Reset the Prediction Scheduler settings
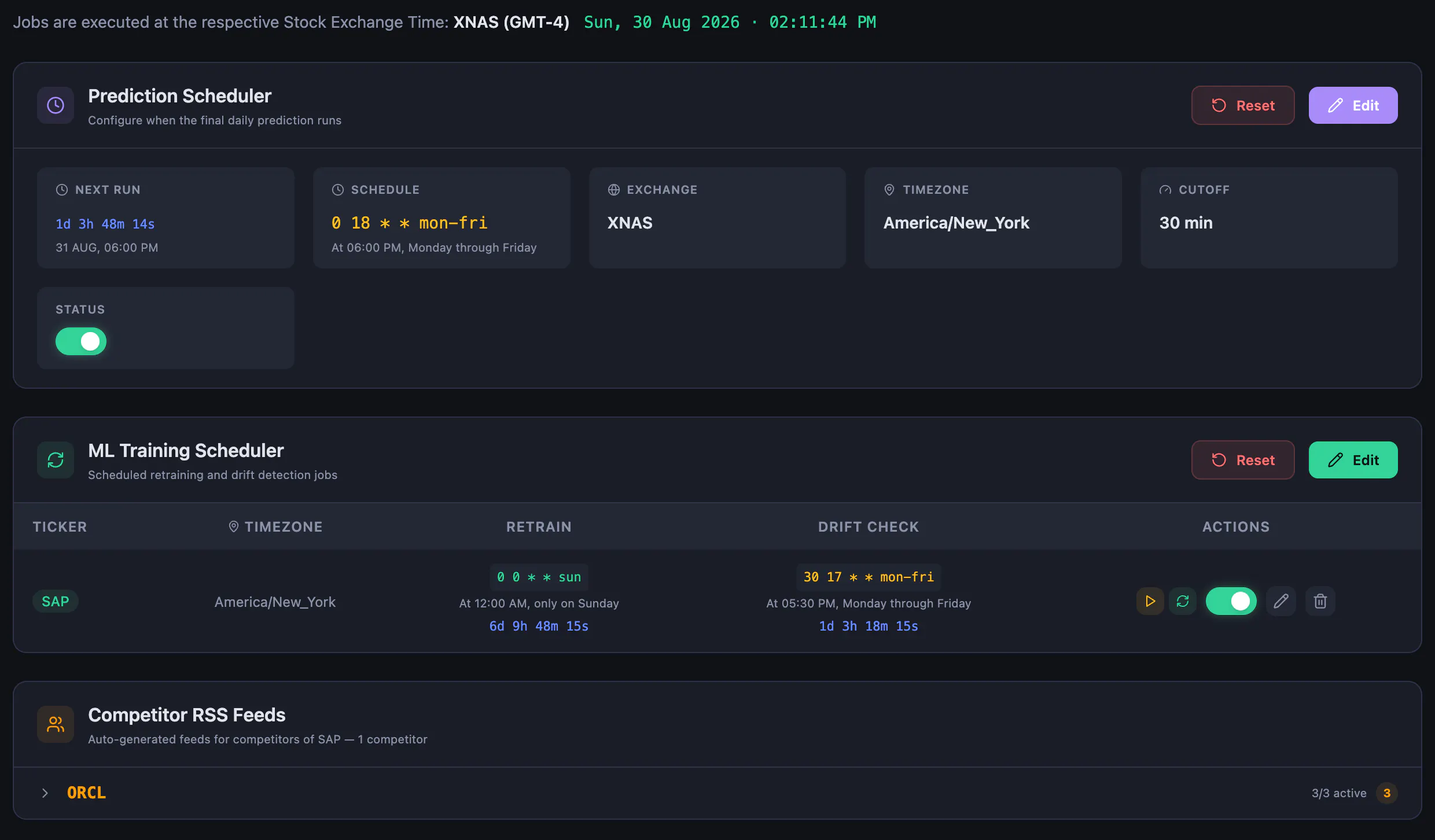This screenshot has height=840, width=1435. click(x=1243, y=105)
